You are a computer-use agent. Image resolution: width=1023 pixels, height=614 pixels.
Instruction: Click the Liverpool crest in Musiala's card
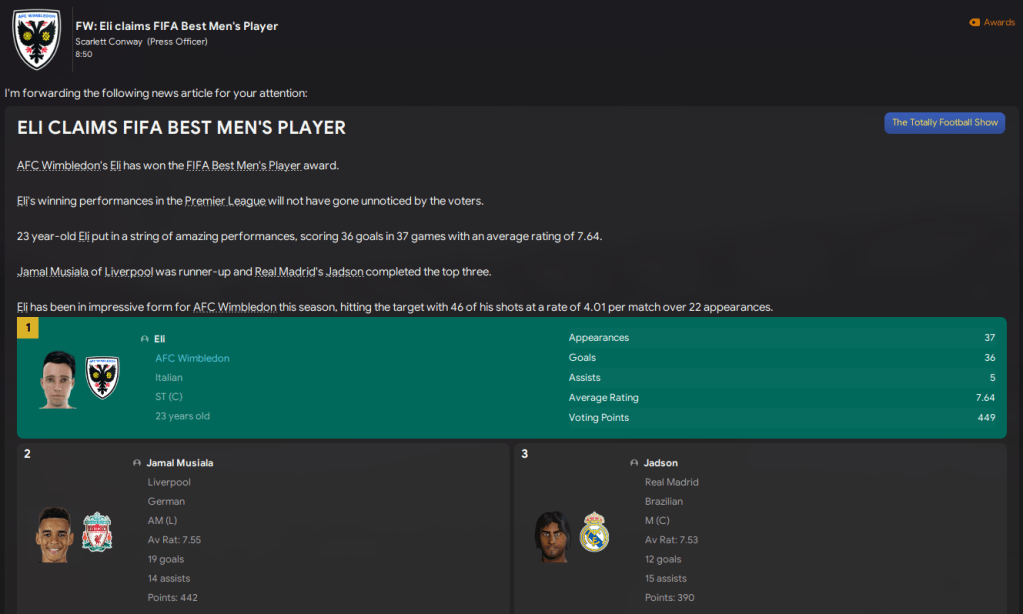click(97, 533)
